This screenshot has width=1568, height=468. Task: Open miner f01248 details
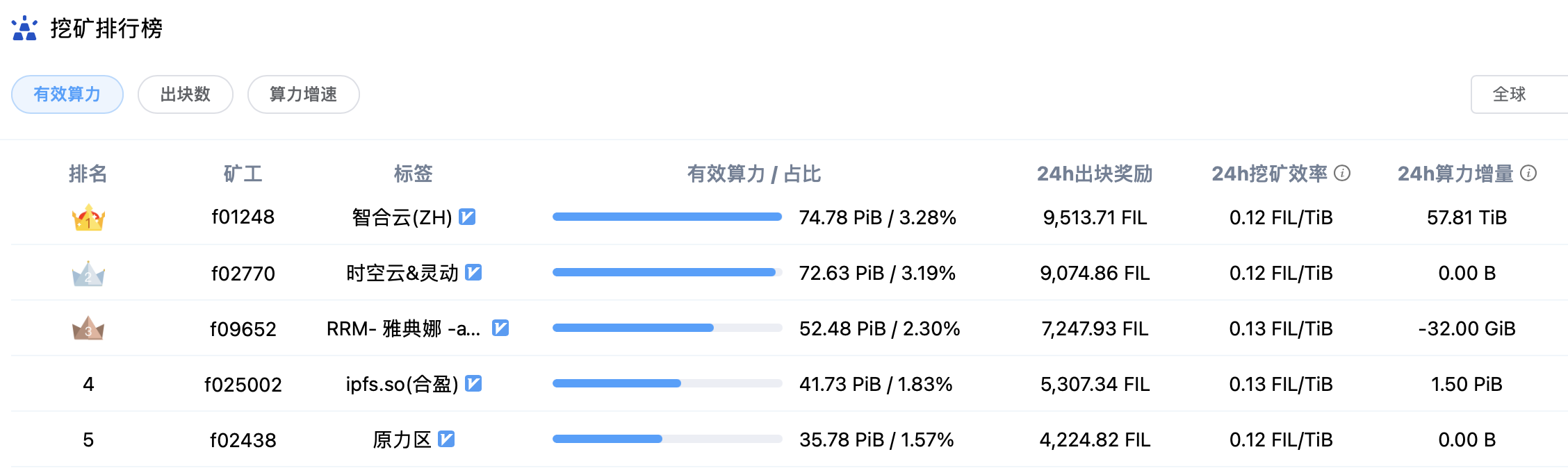[x=243, y=217]
